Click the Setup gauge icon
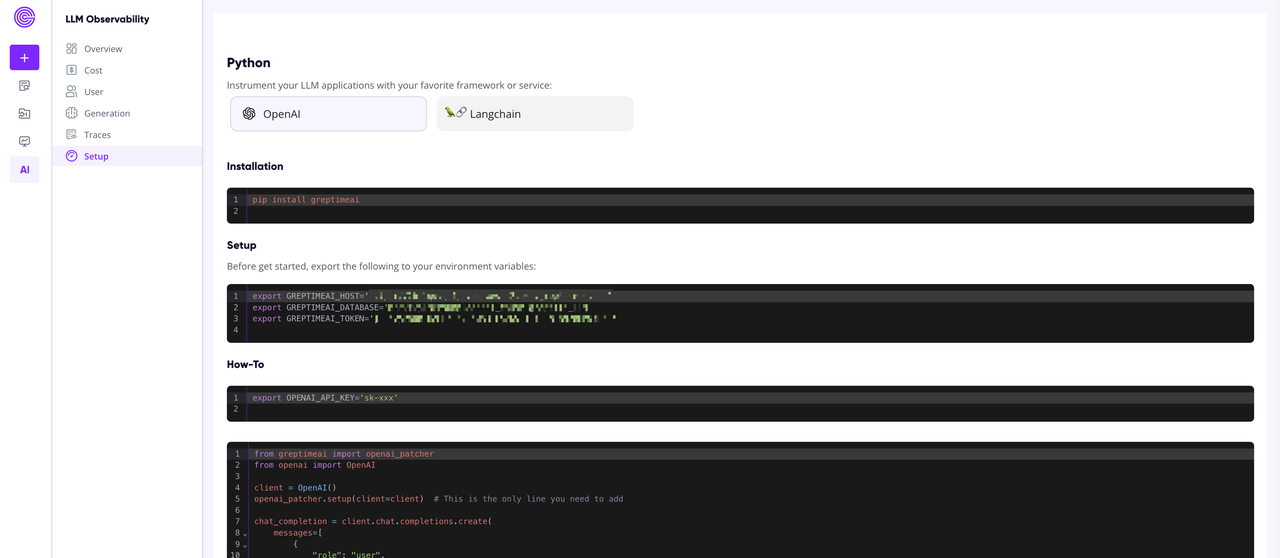1280x558 pixels. 71,156
